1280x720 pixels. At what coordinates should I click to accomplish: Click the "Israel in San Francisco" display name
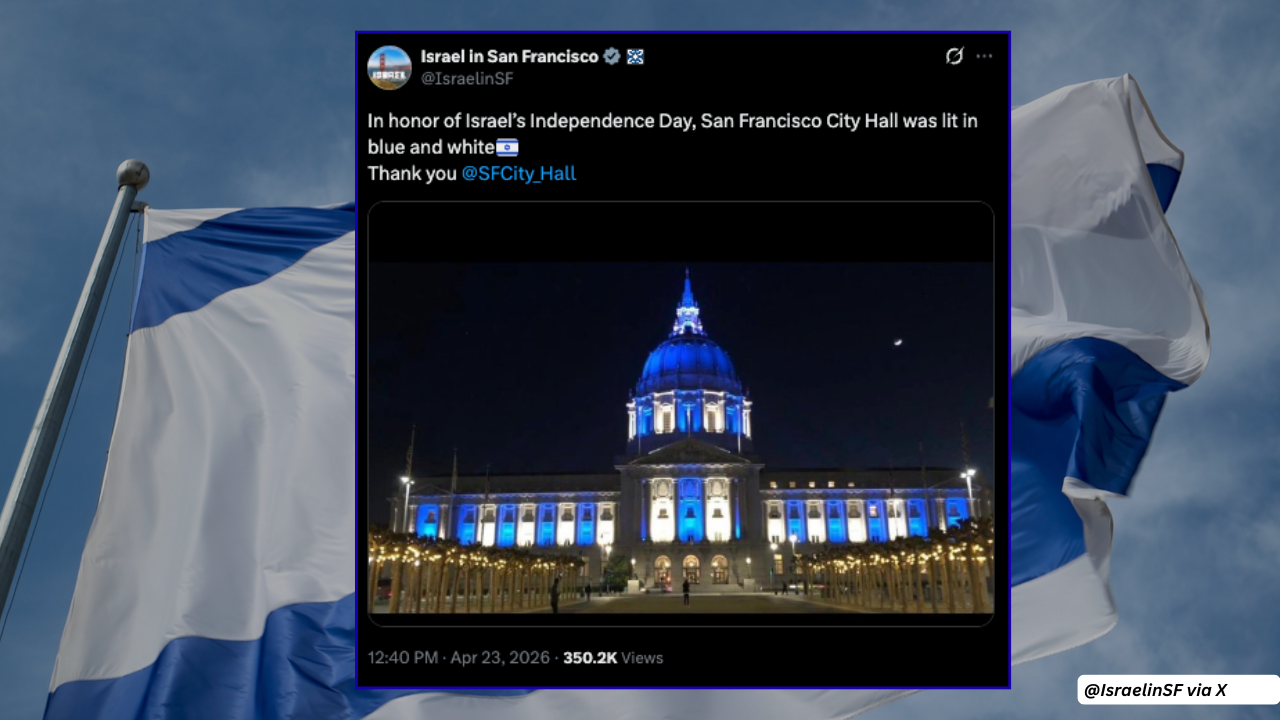coord(509,57)
